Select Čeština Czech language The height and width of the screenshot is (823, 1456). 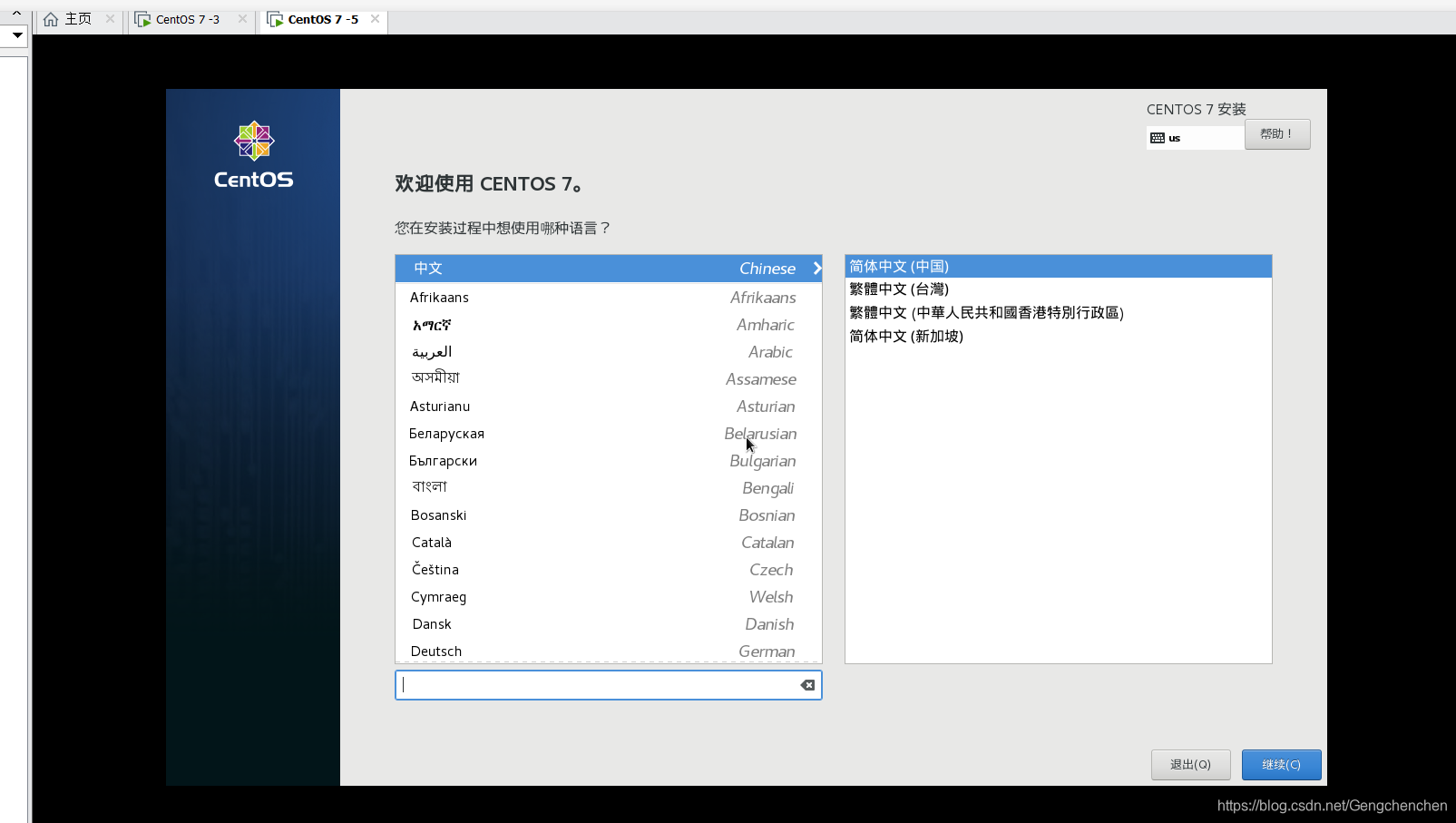[609, 570]
